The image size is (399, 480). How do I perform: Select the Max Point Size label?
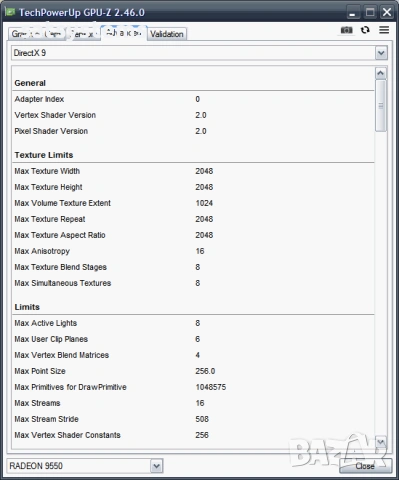(40, 371)
